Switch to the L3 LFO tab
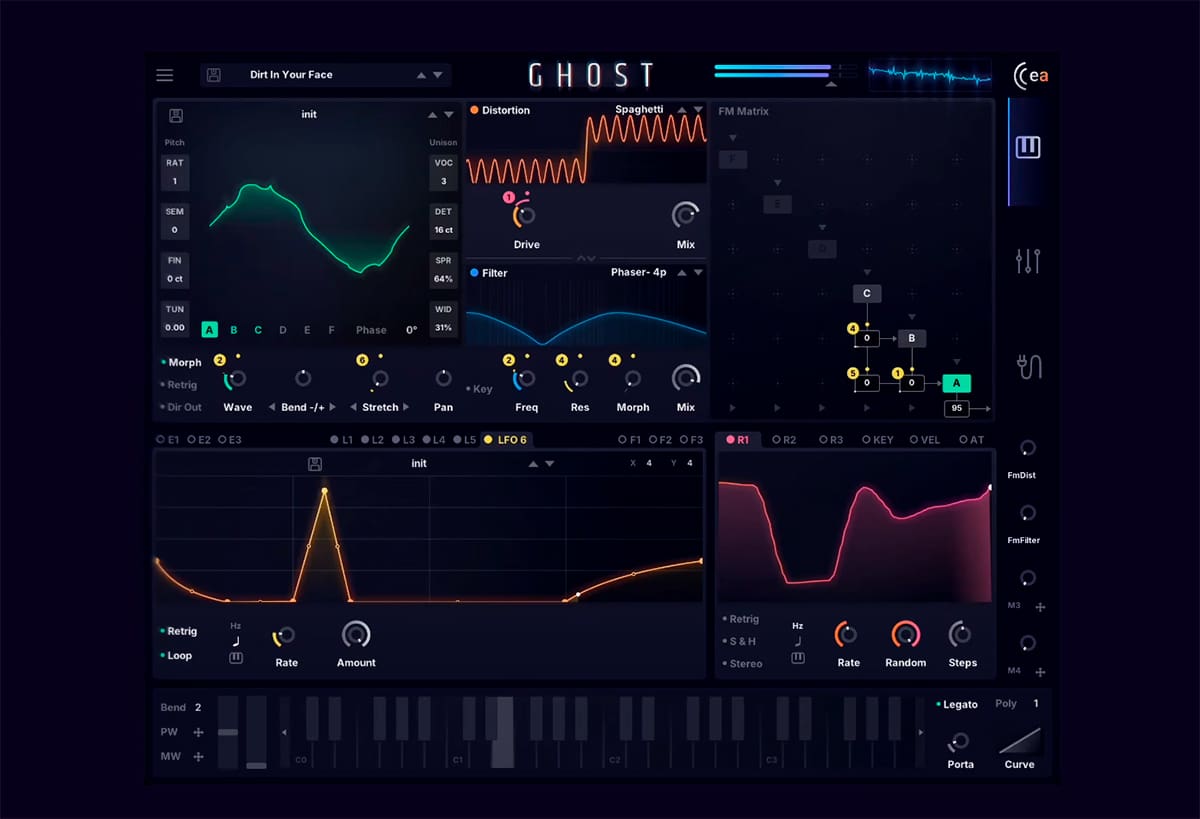Viewport: 1200px width, 819px height. pyautogui.click(x=403, y=440)
